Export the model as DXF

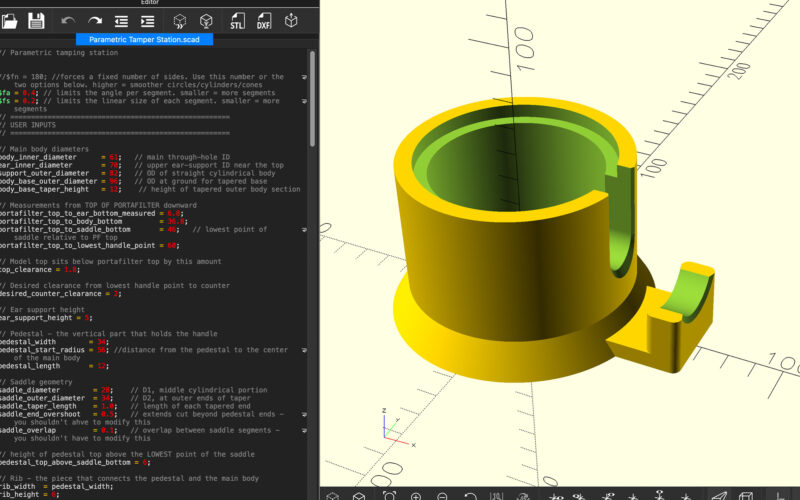pos(264,21)
